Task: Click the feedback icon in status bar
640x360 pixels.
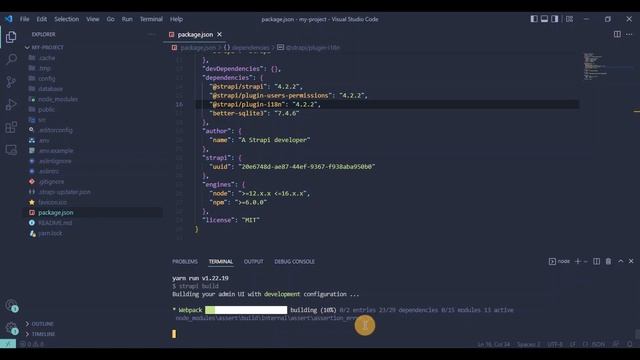Action: click(x=616, y=344)
